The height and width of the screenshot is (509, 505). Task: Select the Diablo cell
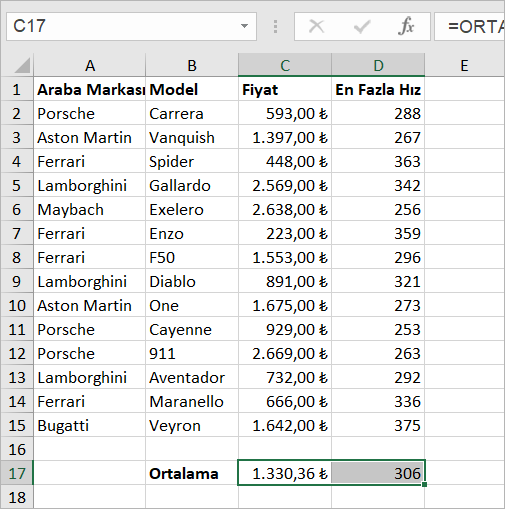(x=192, y=281)
